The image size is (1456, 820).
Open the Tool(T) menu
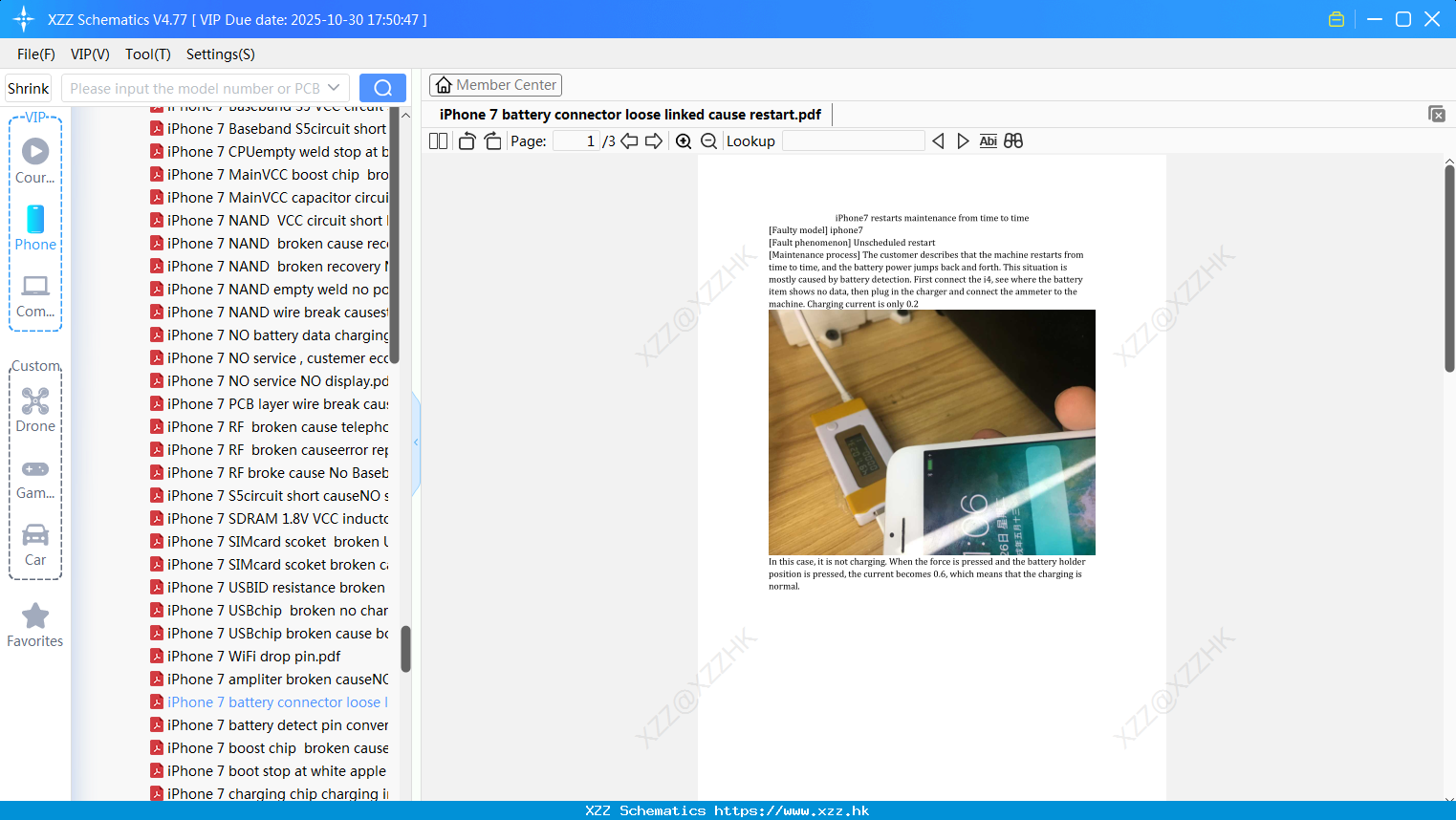(x=148, y=54)
